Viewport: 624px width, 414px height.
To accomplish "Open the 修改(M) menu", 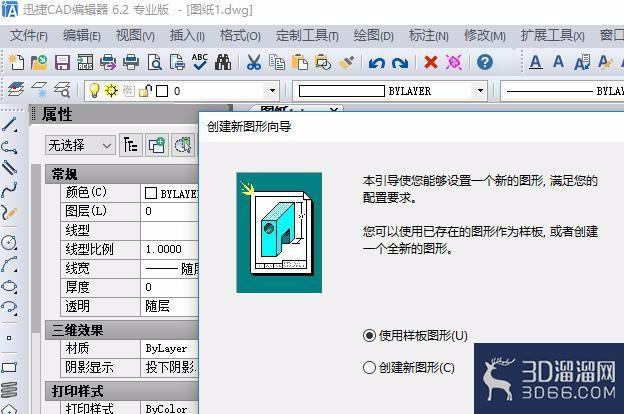I will point(485,36).
